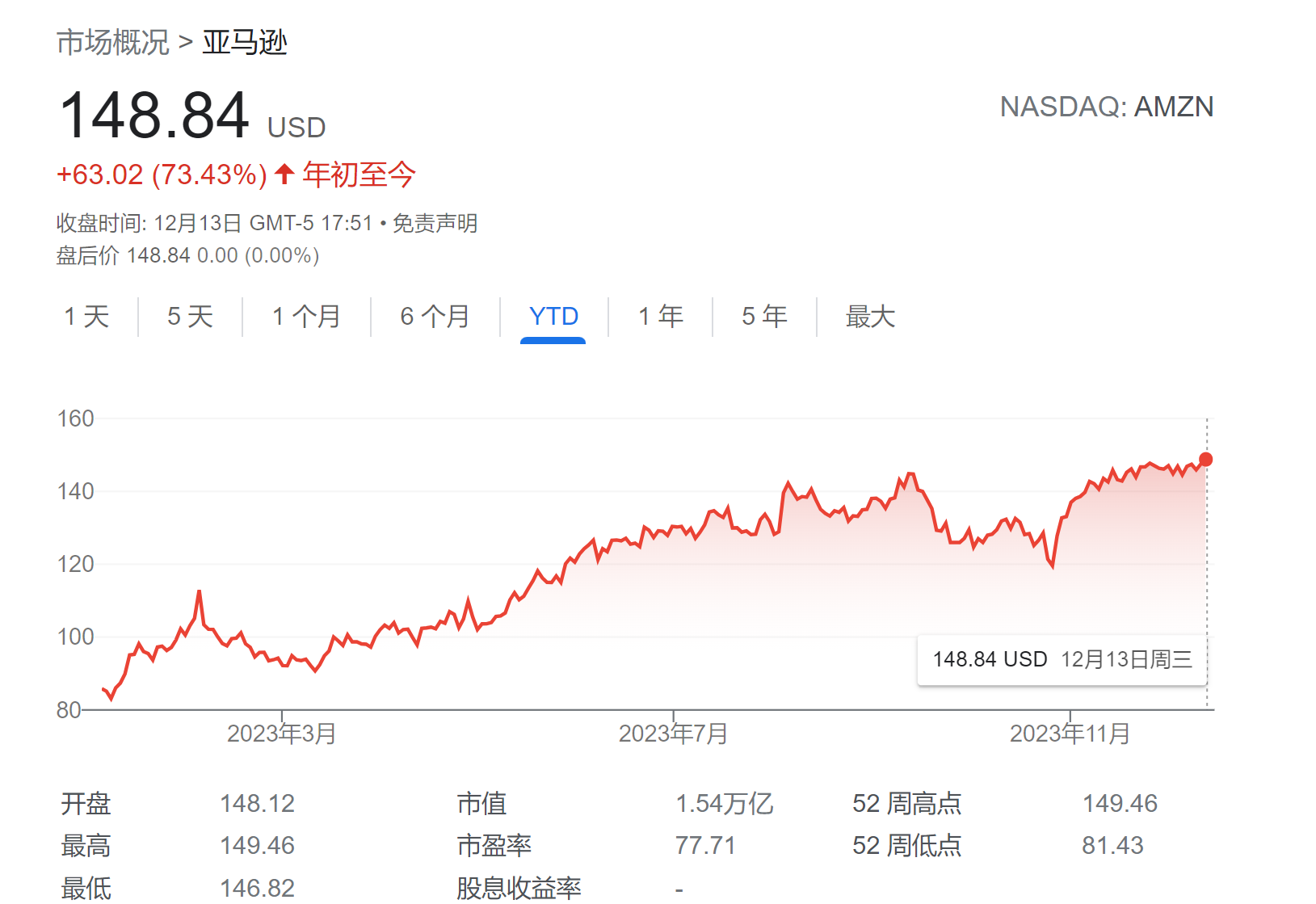Image resolution: width=1316 pixels, height=904 pixels.
Task: Click the open value 148.12
Action: pyautogui.click(x=257, y=804)
